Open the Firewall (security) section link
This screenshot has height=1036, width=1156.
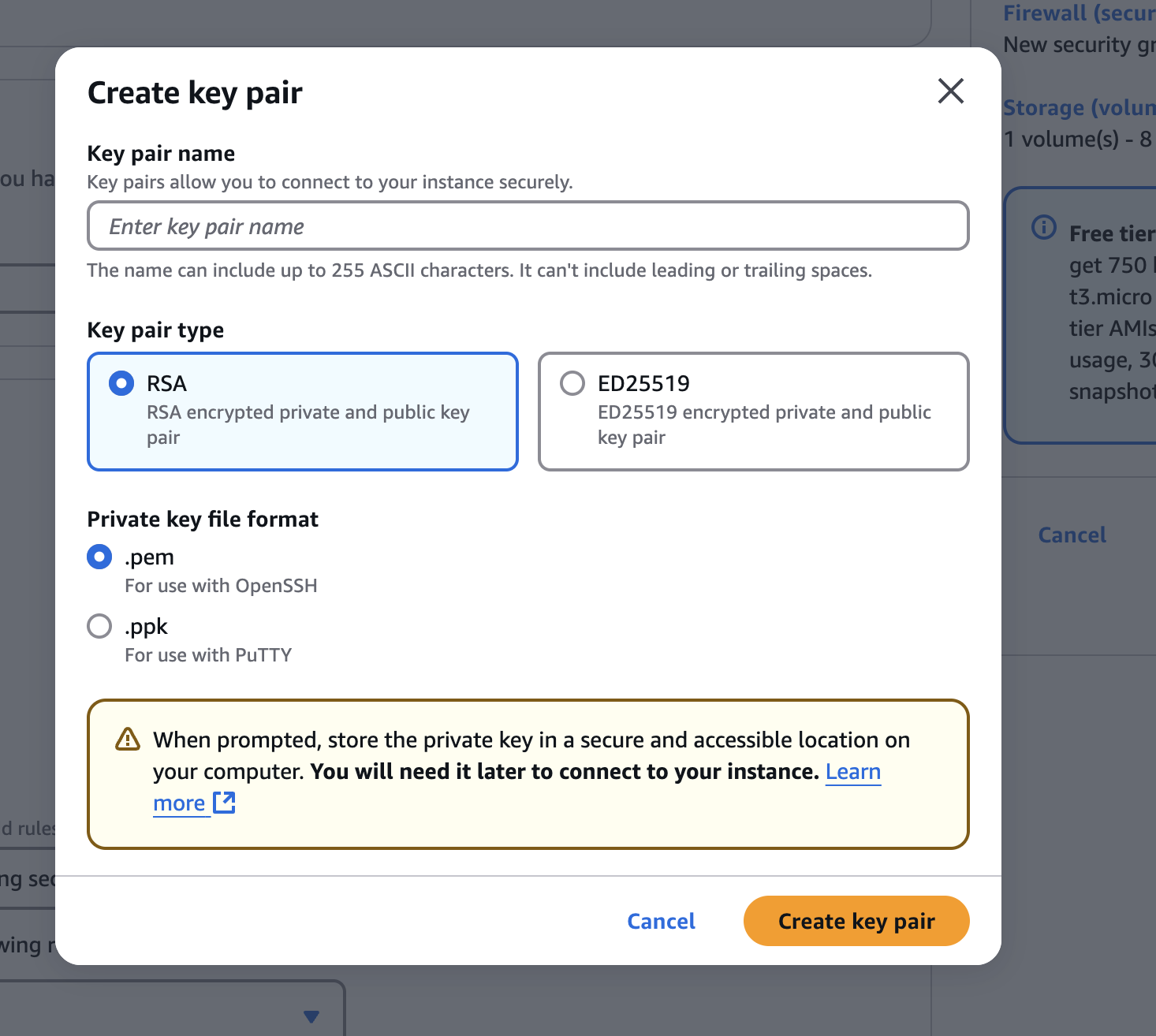[x=1077, y=13]
